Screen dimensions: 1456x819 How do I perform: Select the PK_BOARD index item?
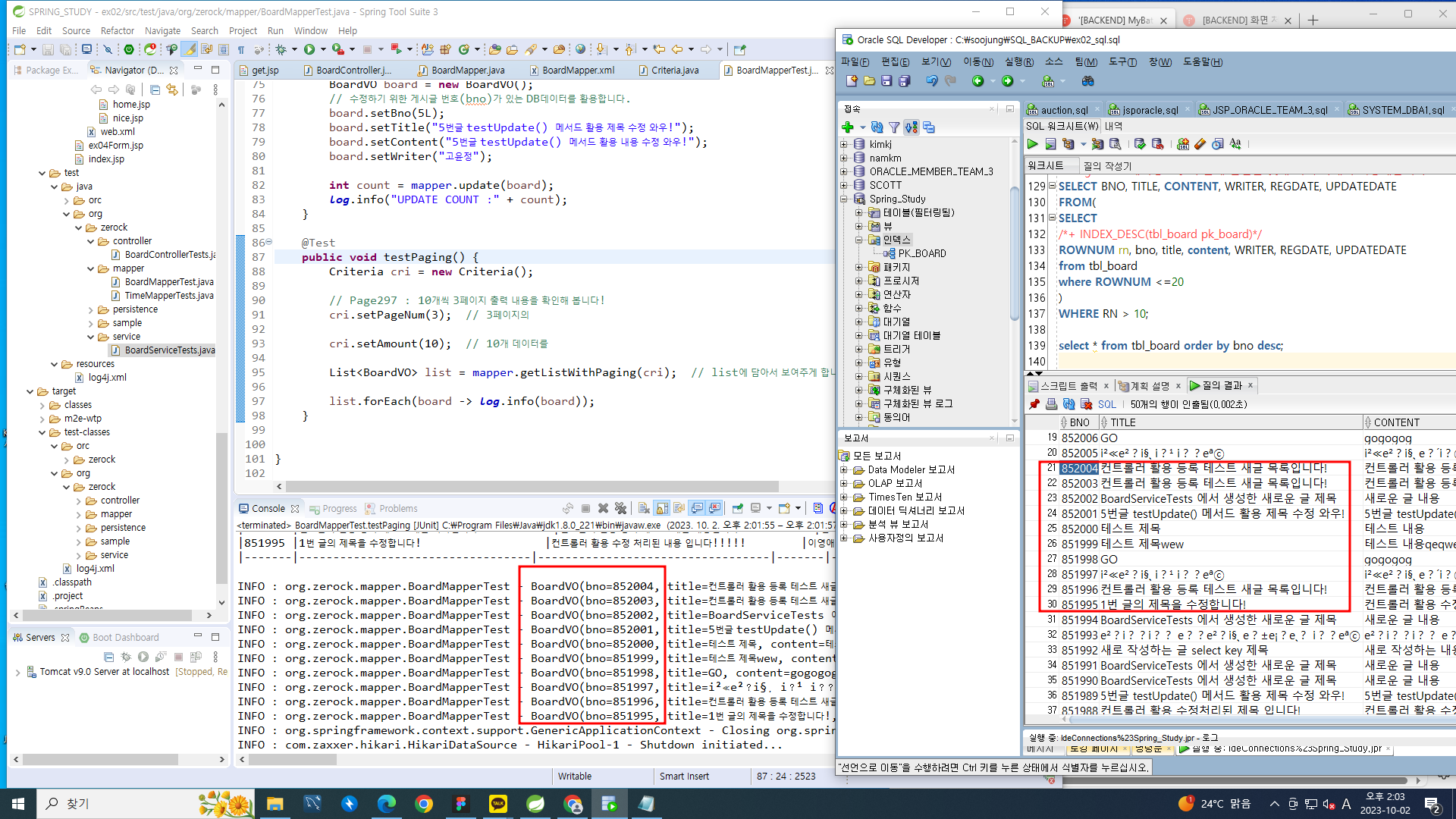point(921,253)
